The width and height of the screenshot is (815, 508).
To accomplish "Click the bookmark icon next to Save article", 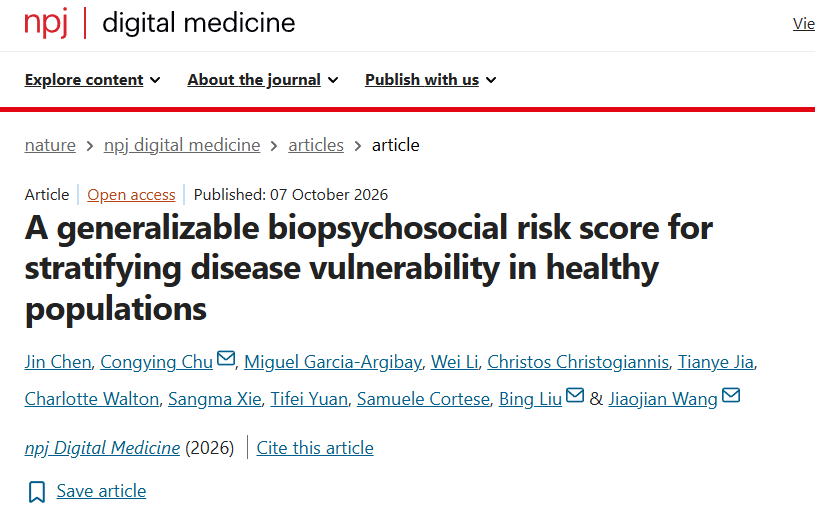I will [36, 491].
